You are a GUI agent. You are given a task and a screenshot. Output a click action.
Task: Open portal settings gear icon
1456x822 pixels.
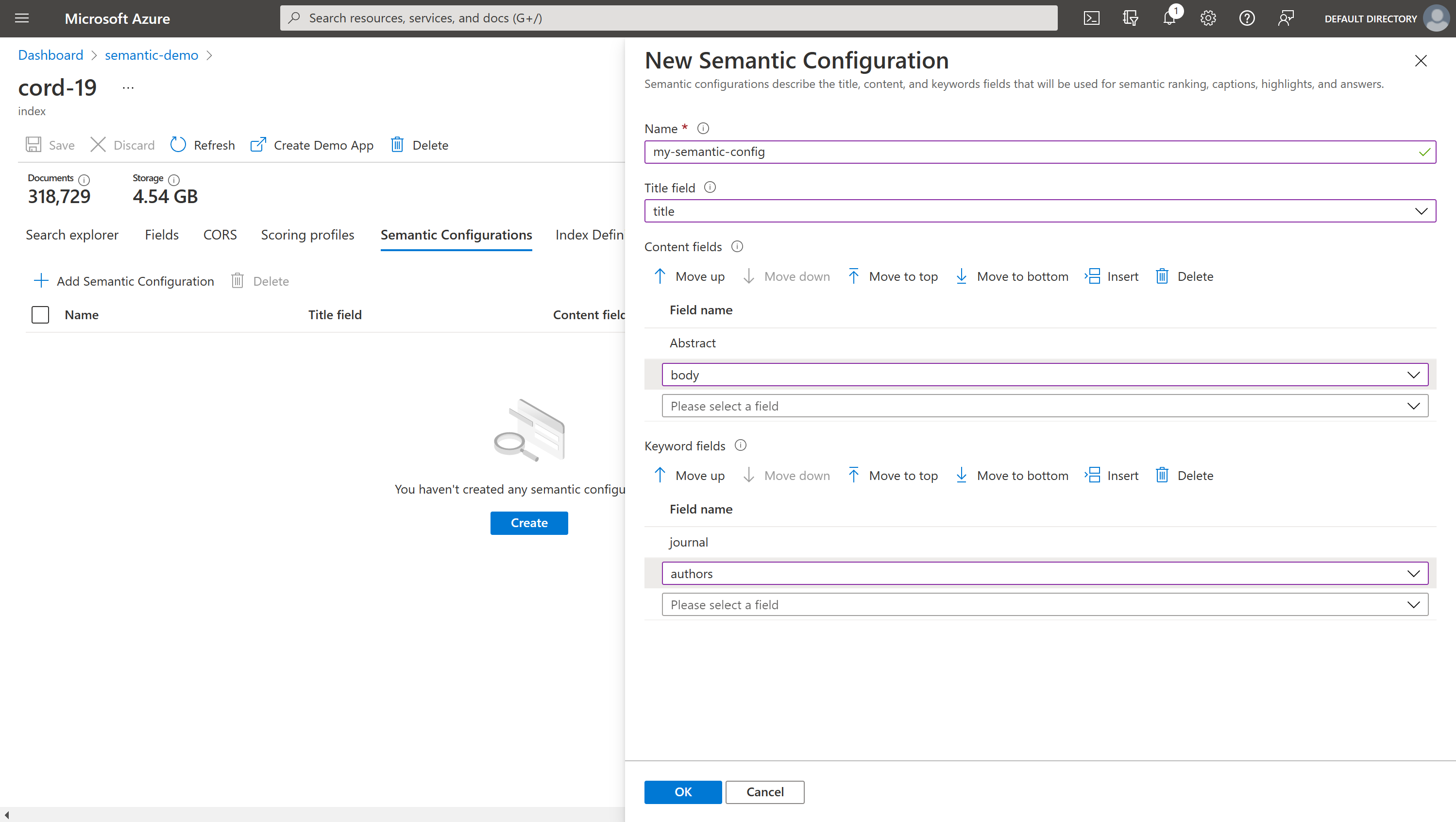click(1208, 18)
